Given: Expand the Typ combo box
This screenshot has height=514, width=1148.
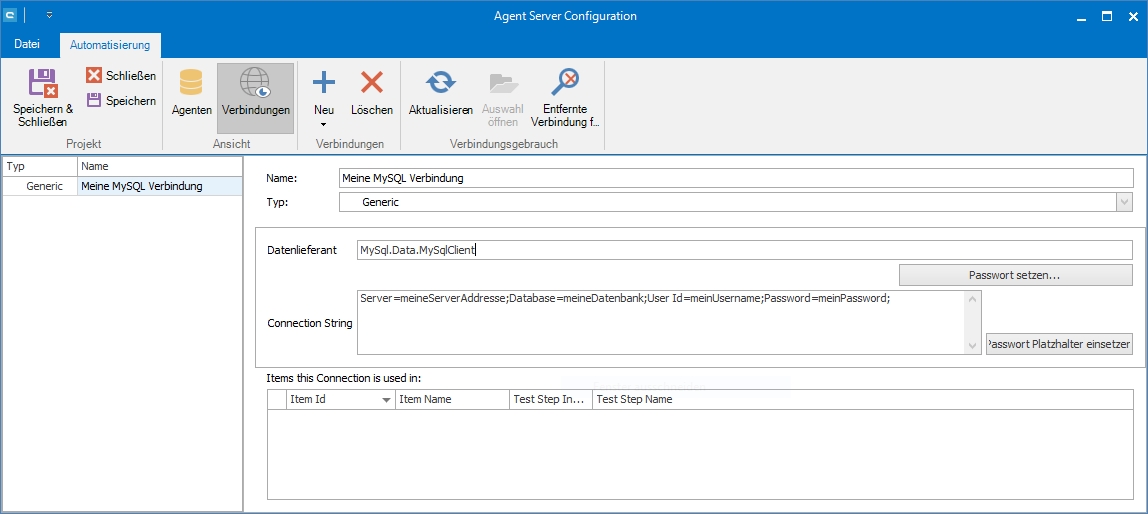Looking at the screenshot, I should 1124,202.
